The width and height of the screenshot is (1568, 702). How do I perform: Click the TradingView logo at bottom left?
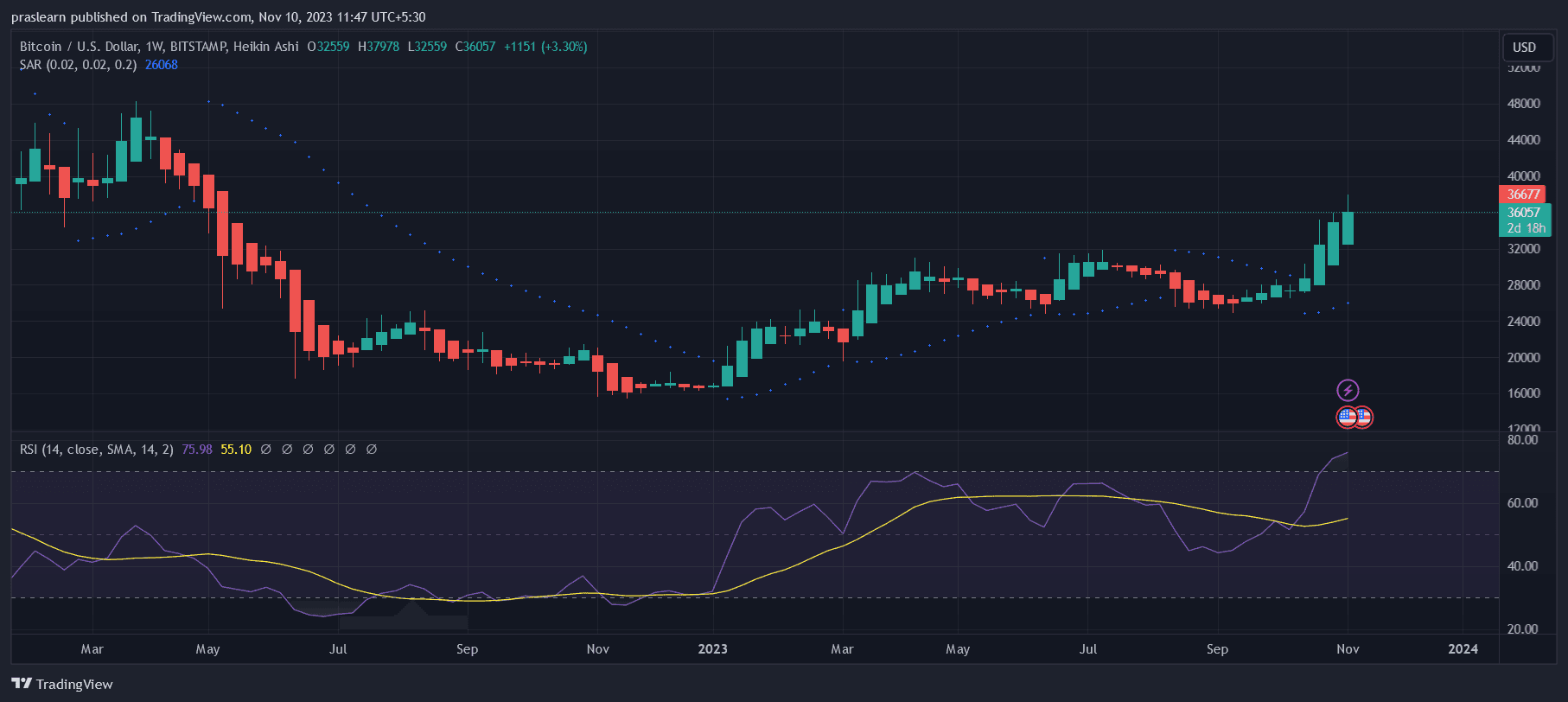tap(62, 684)
